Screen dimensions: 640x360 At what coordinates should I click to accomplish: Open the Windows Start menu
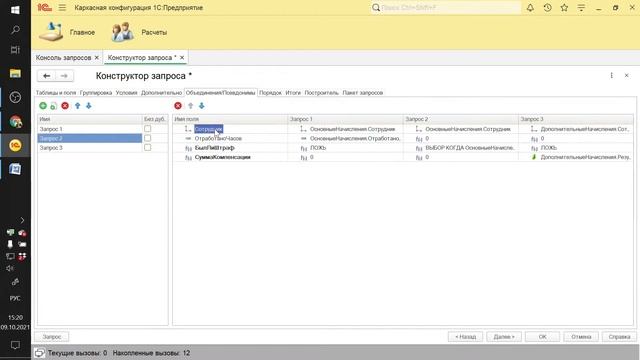point(15,10)
